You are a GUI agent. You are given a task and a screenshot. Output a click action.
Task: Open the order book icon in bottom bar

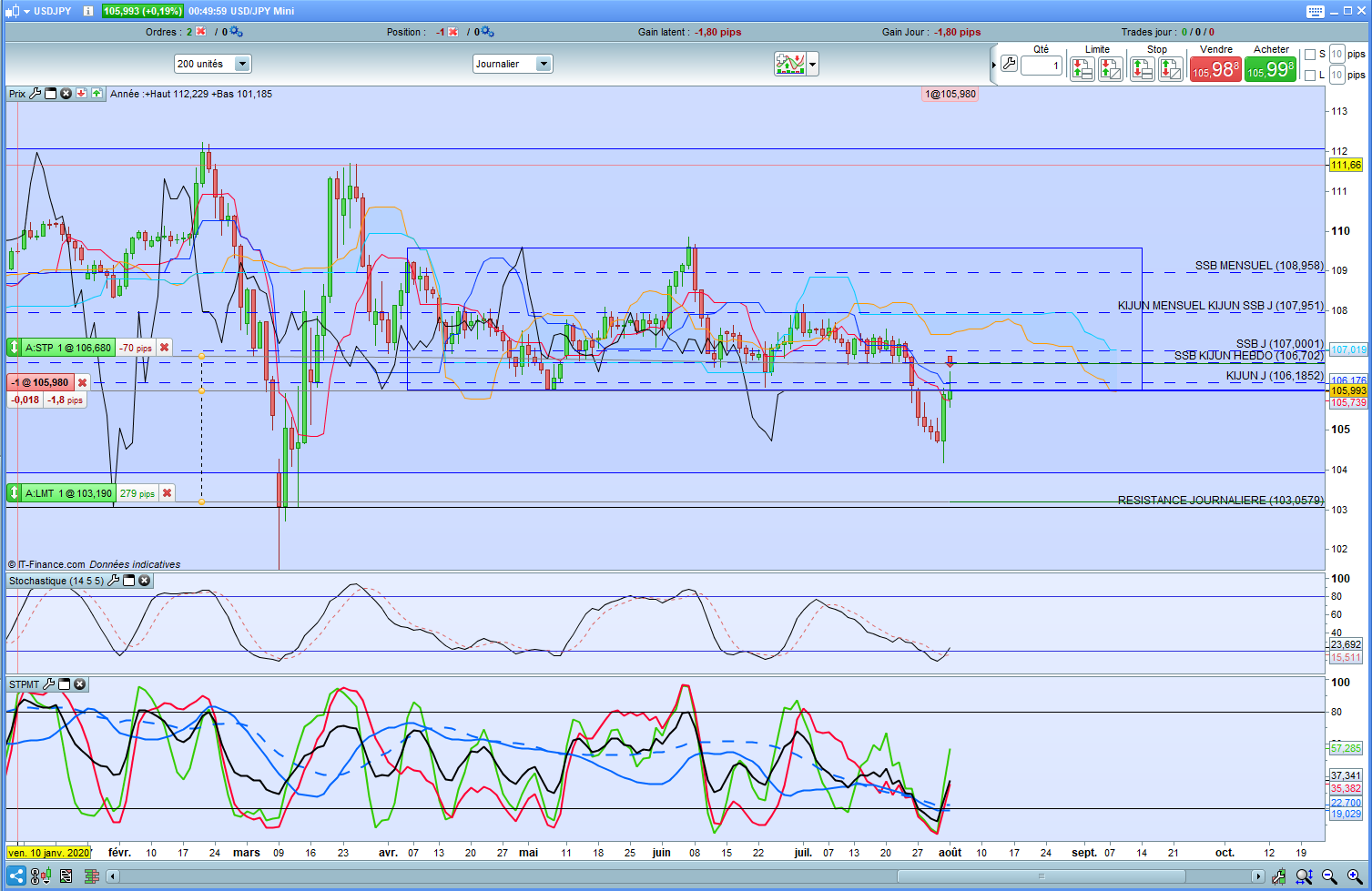click(91, 876)
